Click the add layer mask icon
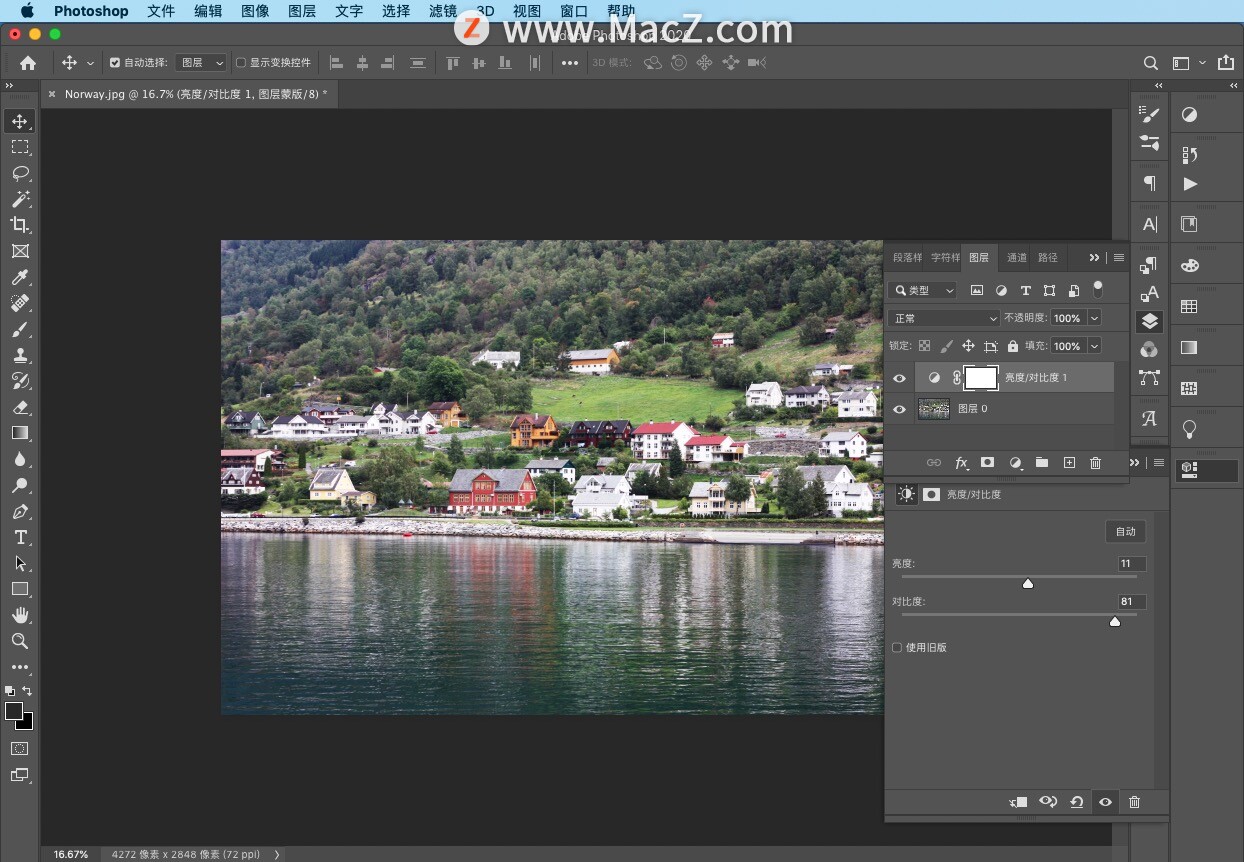Image resolution: width=1244 pixels, height=862 pixels. pos(987,463)
